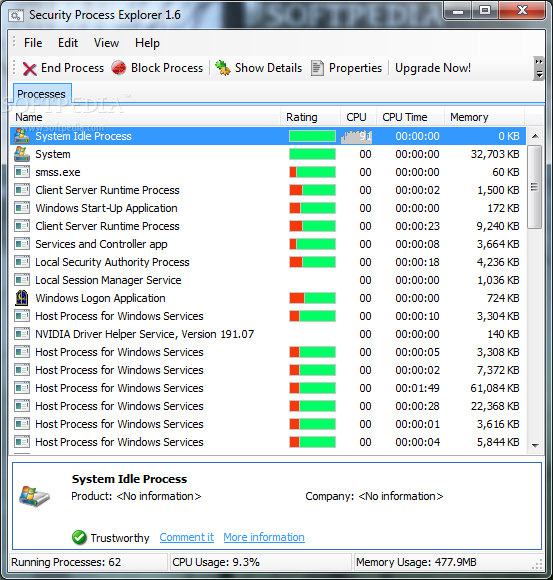Click the rating bar of System Idle Process

pos(312,136)
